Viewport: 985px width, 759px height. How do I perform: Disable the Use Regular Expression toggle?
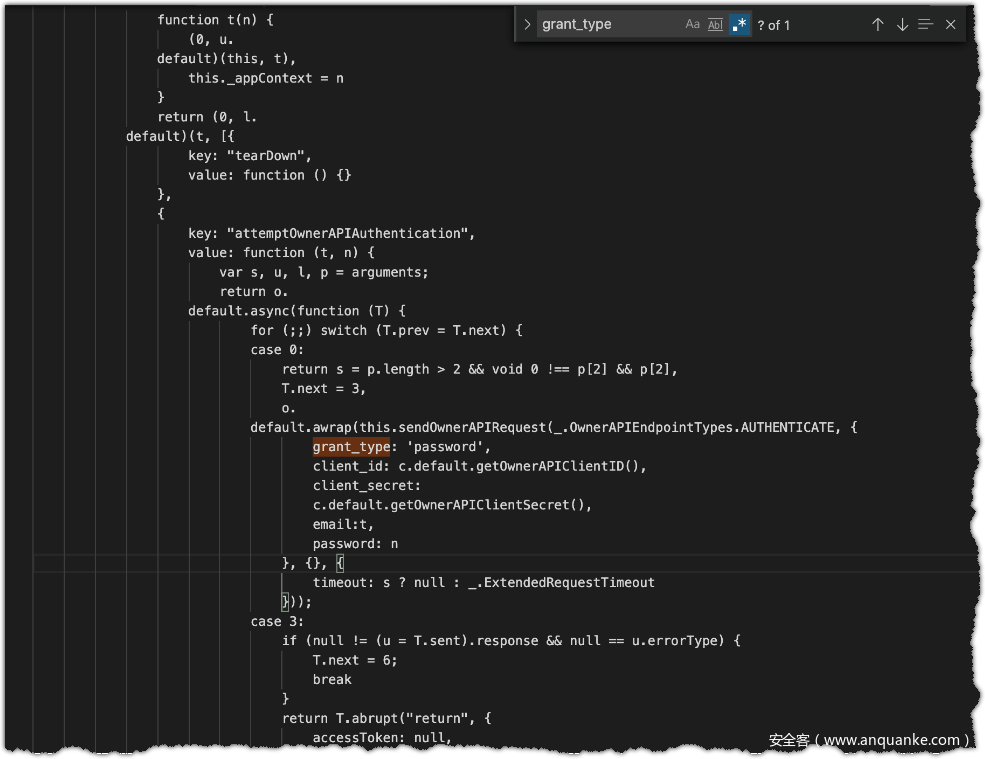[x=739, y=25]
